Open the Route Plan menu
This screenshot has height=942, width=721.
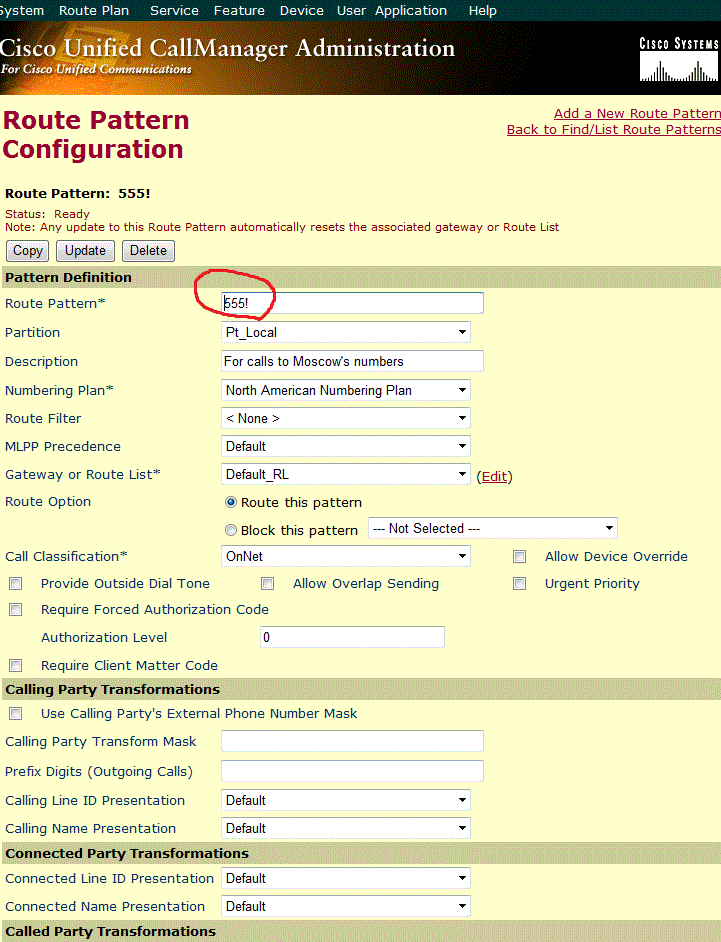coord(94,11)
